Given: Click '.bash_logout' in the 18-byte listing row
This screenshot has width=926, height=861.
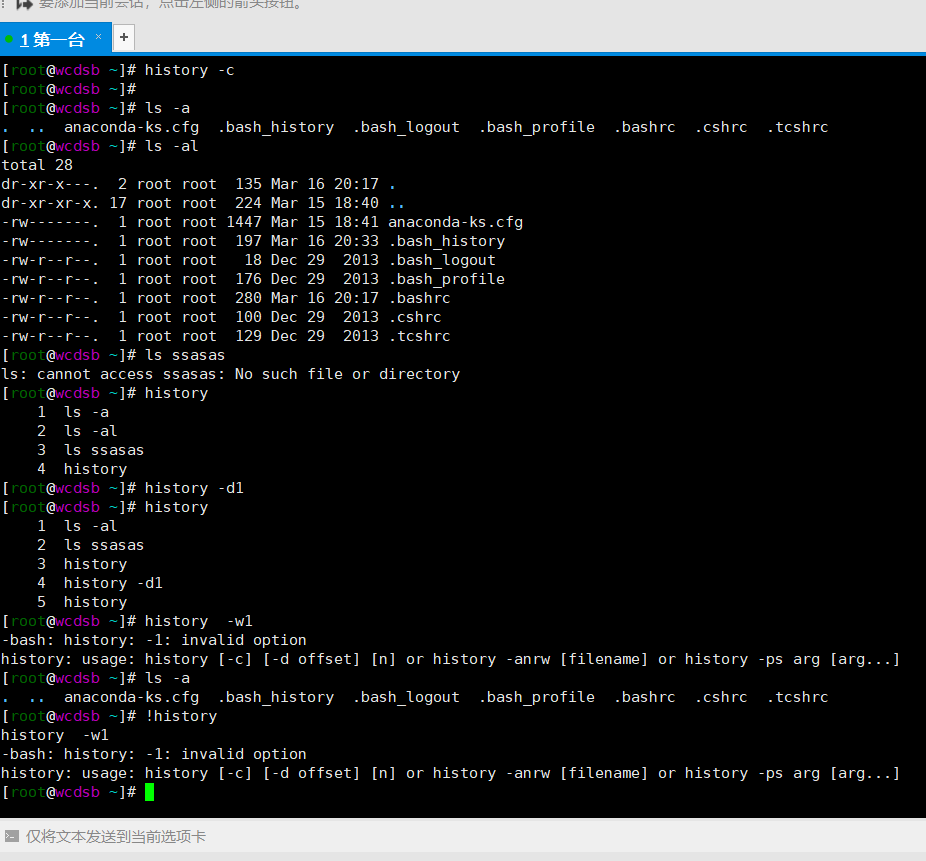Looking at the screenshot, I should [x=442, y=260].
